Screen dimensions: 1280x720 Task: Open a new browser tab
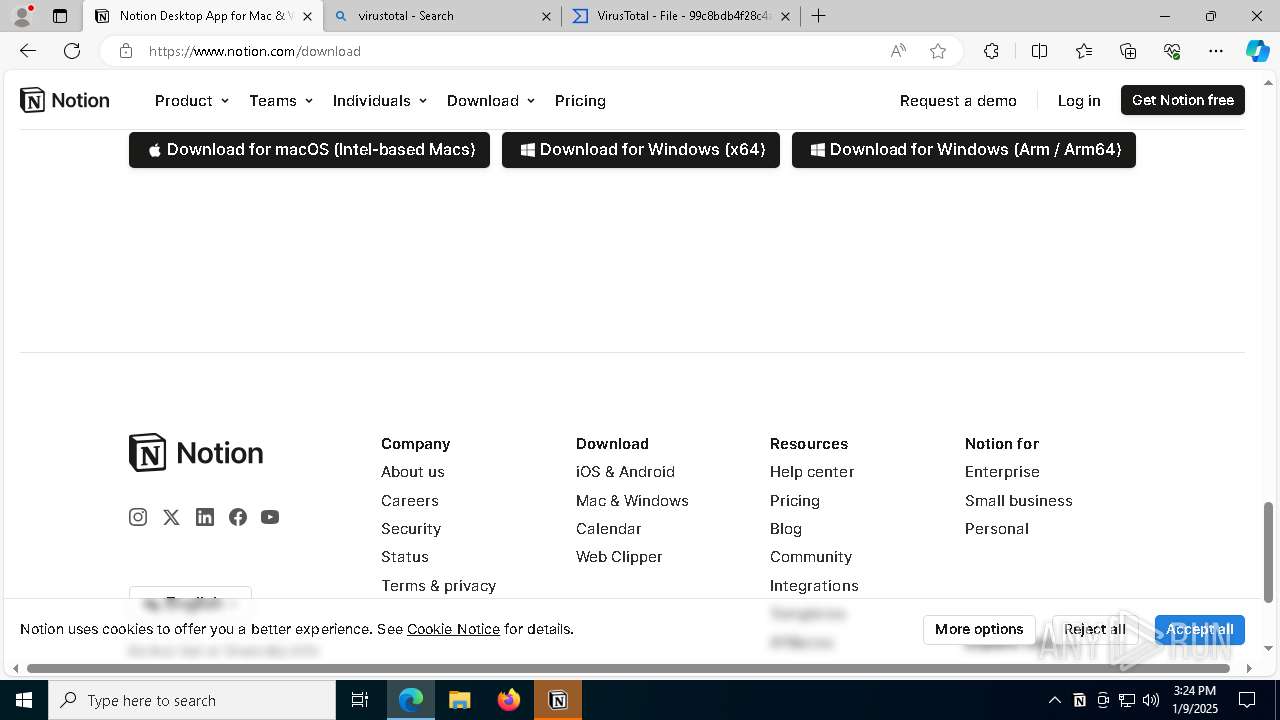[x=818, y=16]
